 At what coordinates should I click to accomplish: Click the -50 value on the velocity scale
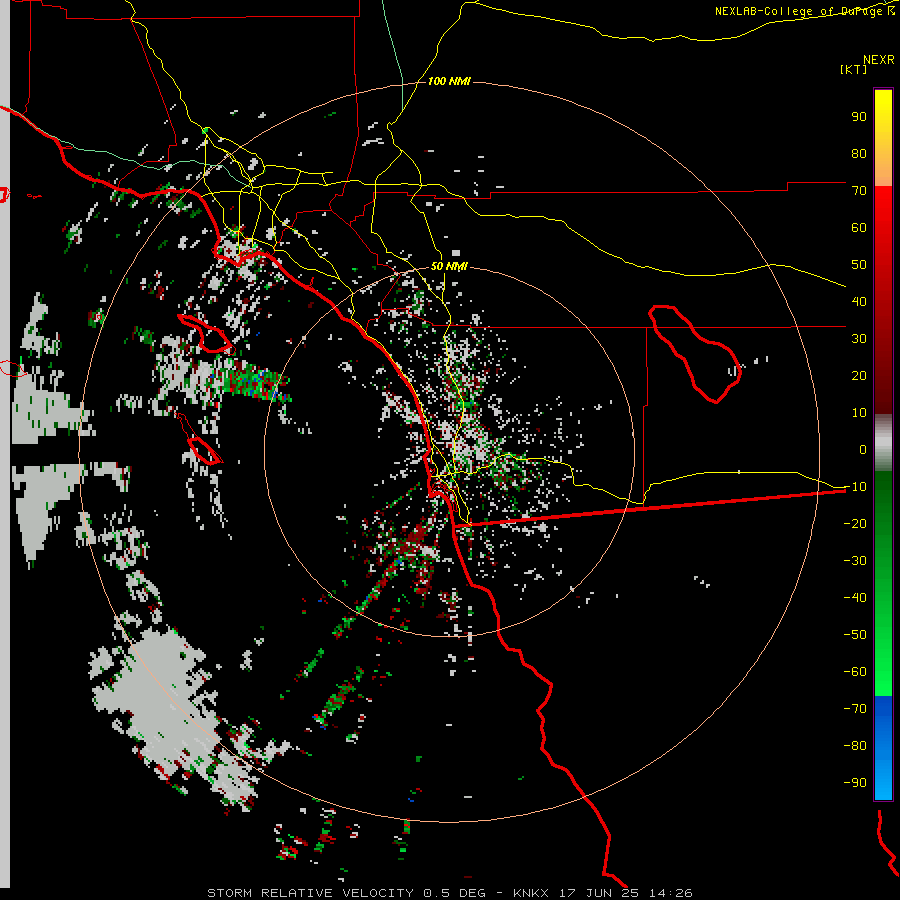tap(855, 635)
